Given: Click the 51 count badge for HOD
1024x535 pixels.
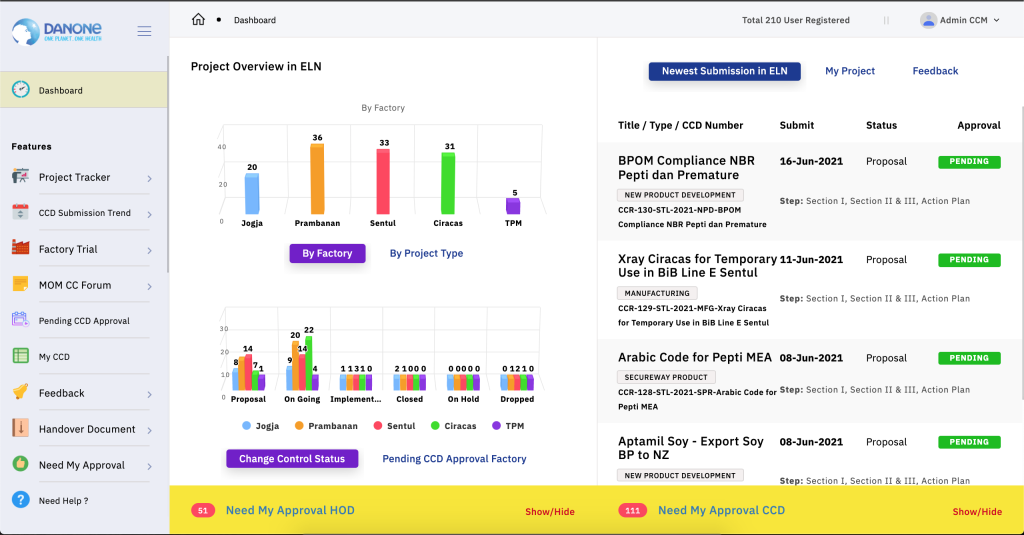Looking at the screenshot, I should [202, 511].
